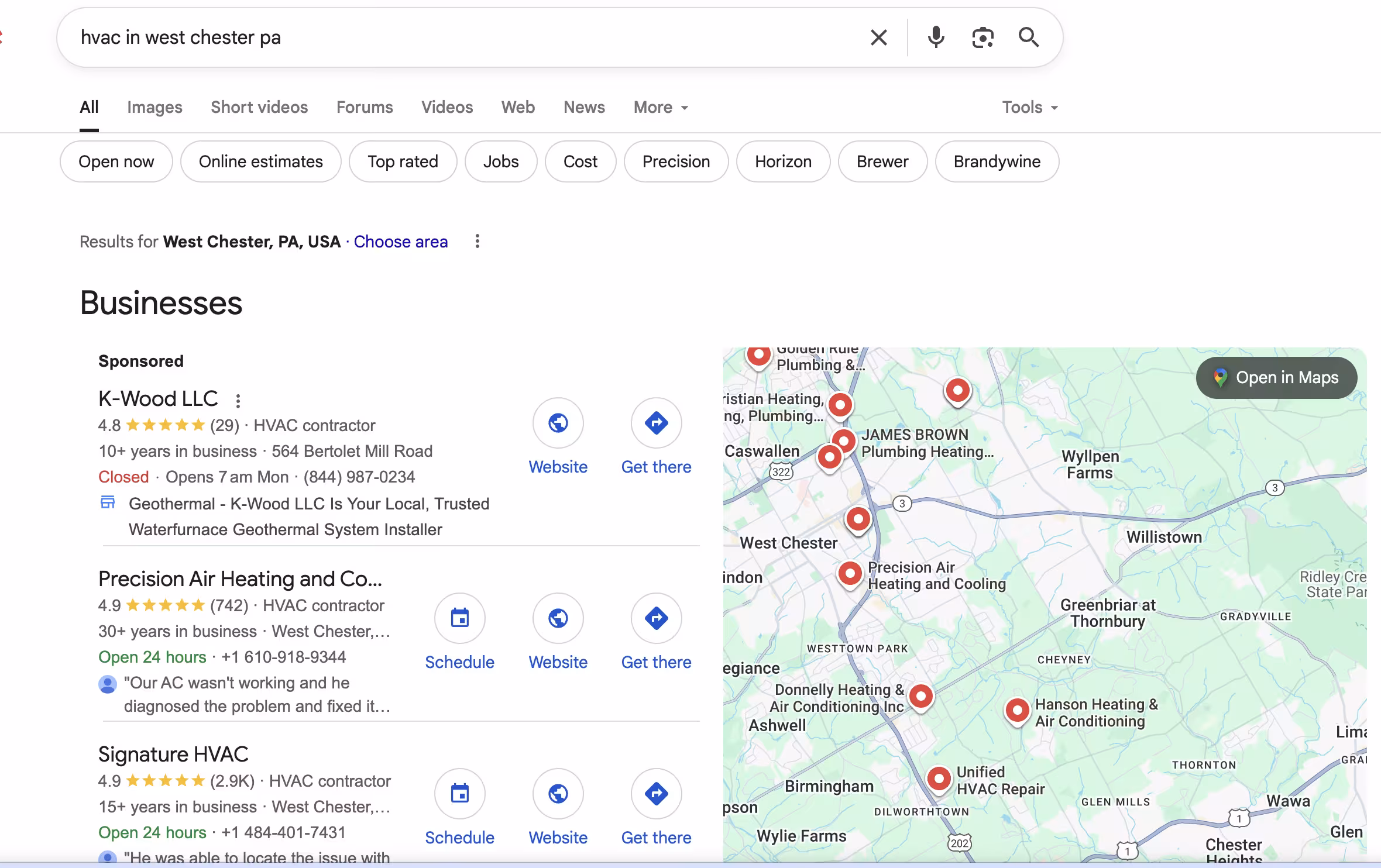Expand the Tools dropdown
Screen dimensions: 1381x868
pyautogui.click(x=1030, y=107)
